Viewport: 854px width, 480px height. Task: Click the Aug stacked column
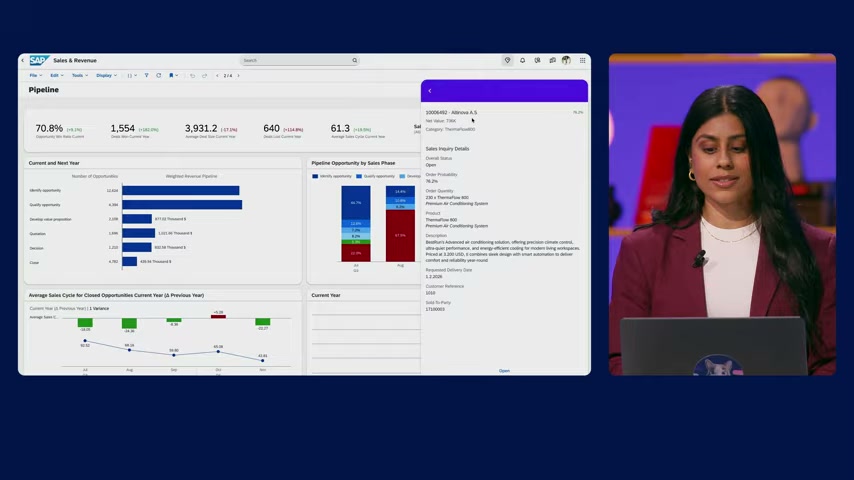400,223
